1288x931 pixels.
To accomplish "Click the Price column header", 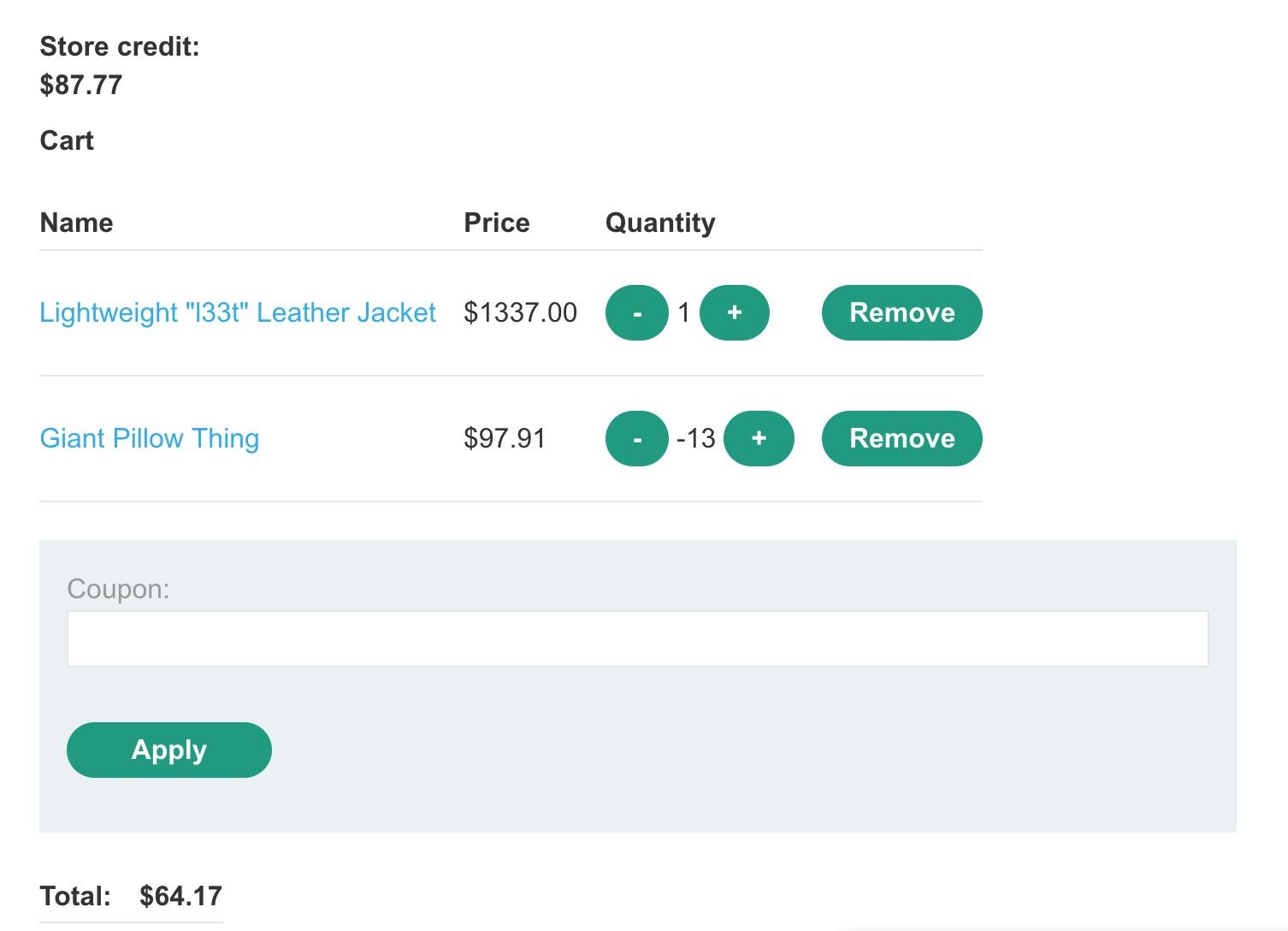I will (497, 223).
